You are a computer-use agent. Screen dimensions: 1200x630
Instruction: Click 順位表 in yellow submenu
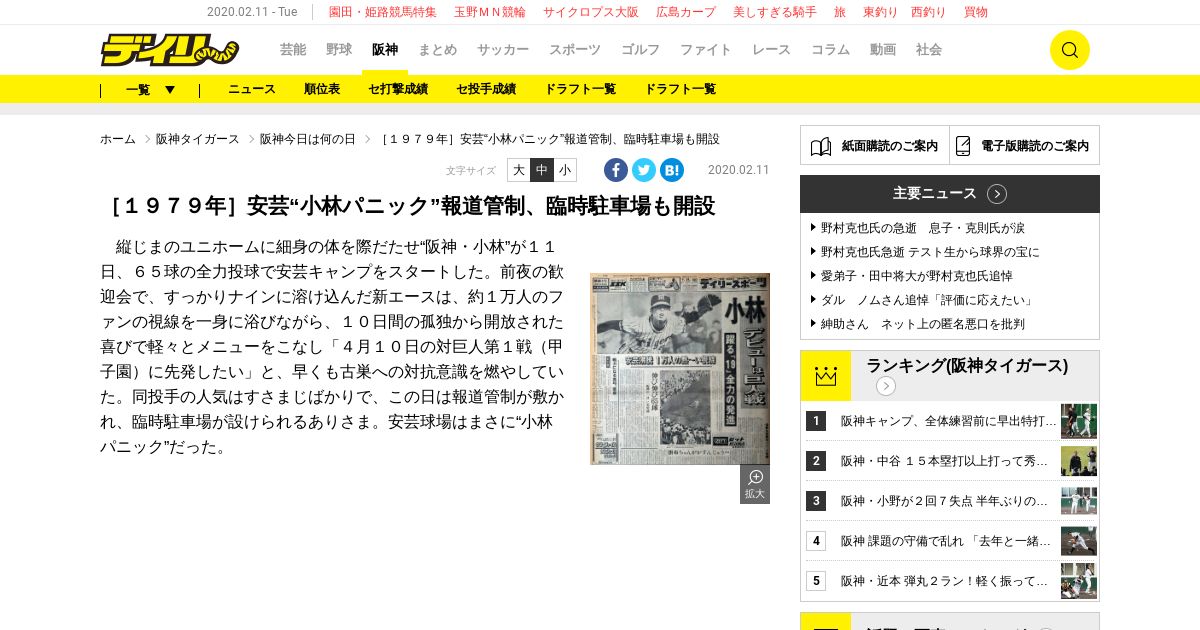pos(322,89)
